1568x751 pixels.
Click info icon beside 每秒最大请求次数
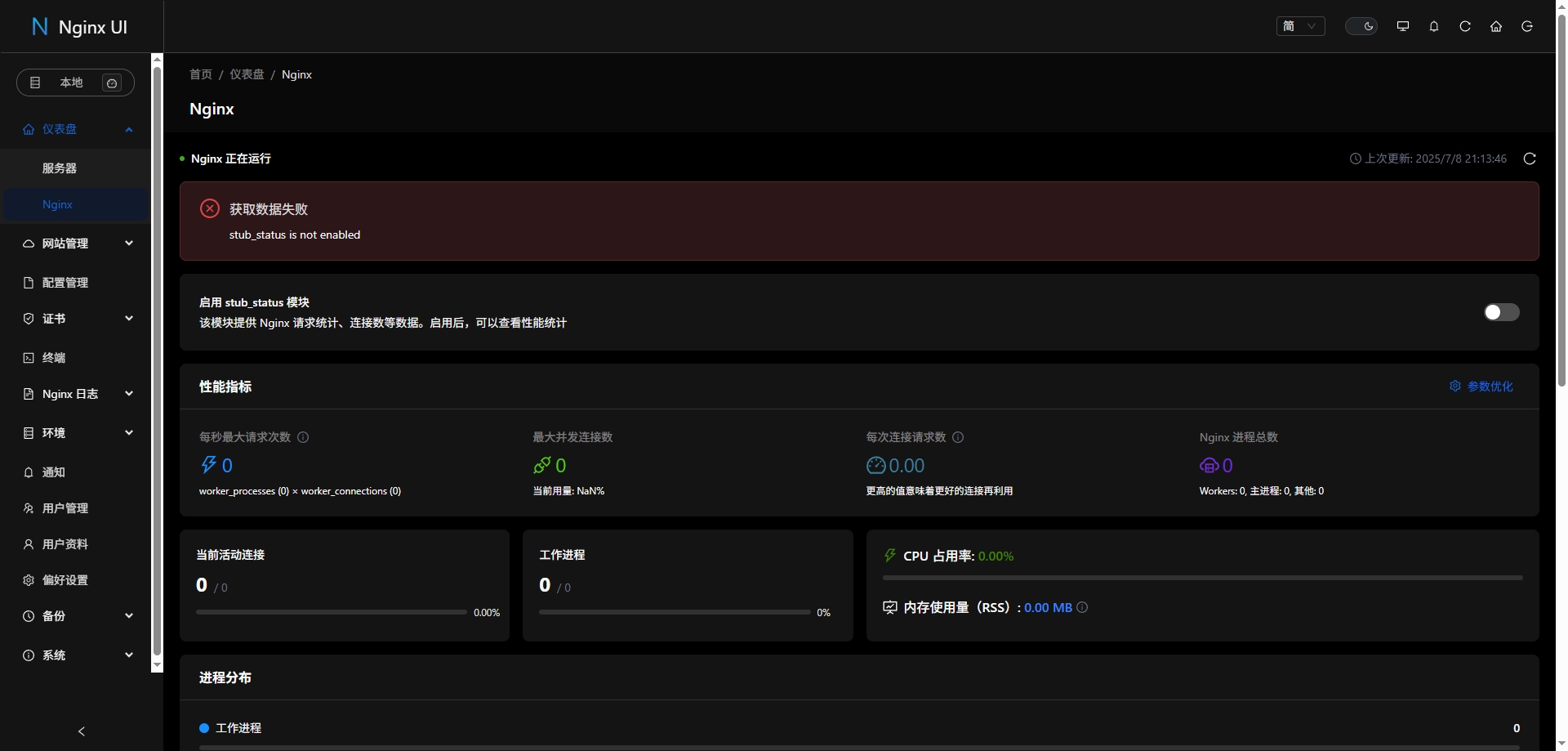(303, 437)
